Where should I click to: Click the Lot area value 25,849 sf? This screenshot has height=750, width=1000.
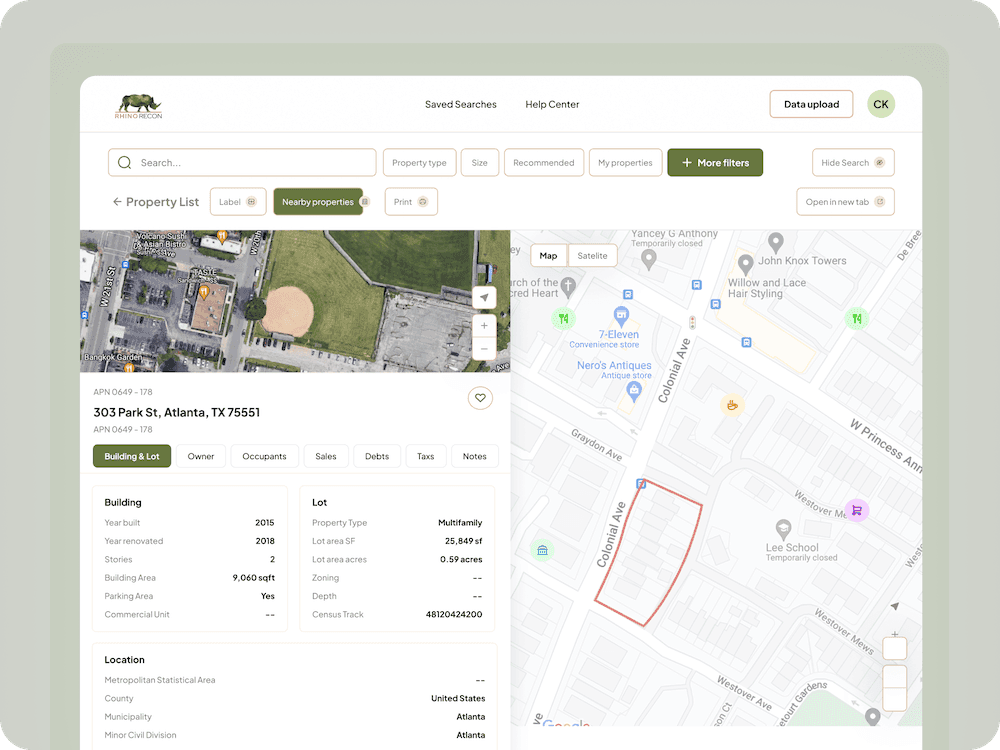tap(464, 541)
